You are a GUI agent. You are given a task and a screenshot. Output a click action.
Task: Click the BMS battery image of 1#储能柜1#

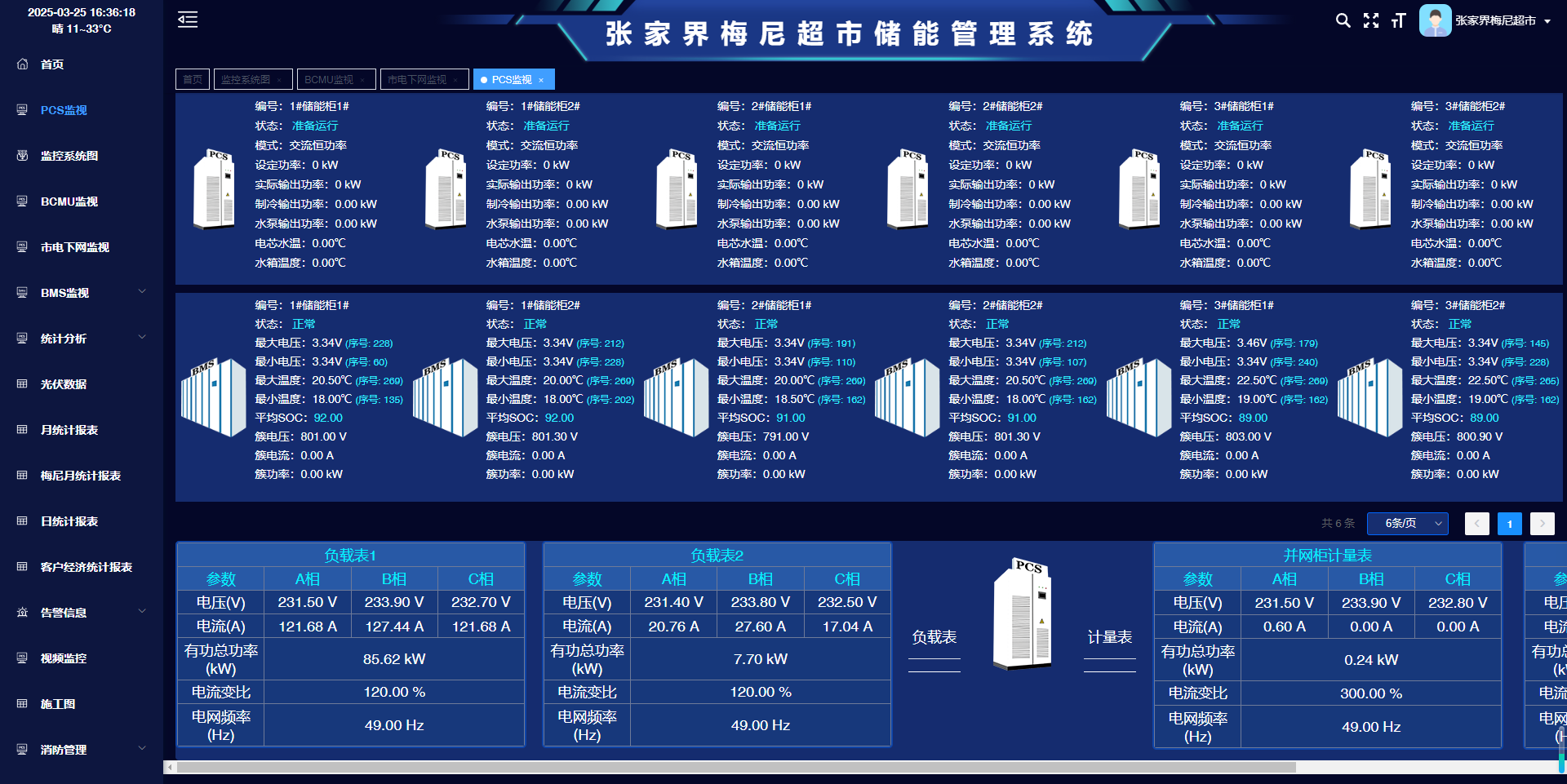pos(214,397)
